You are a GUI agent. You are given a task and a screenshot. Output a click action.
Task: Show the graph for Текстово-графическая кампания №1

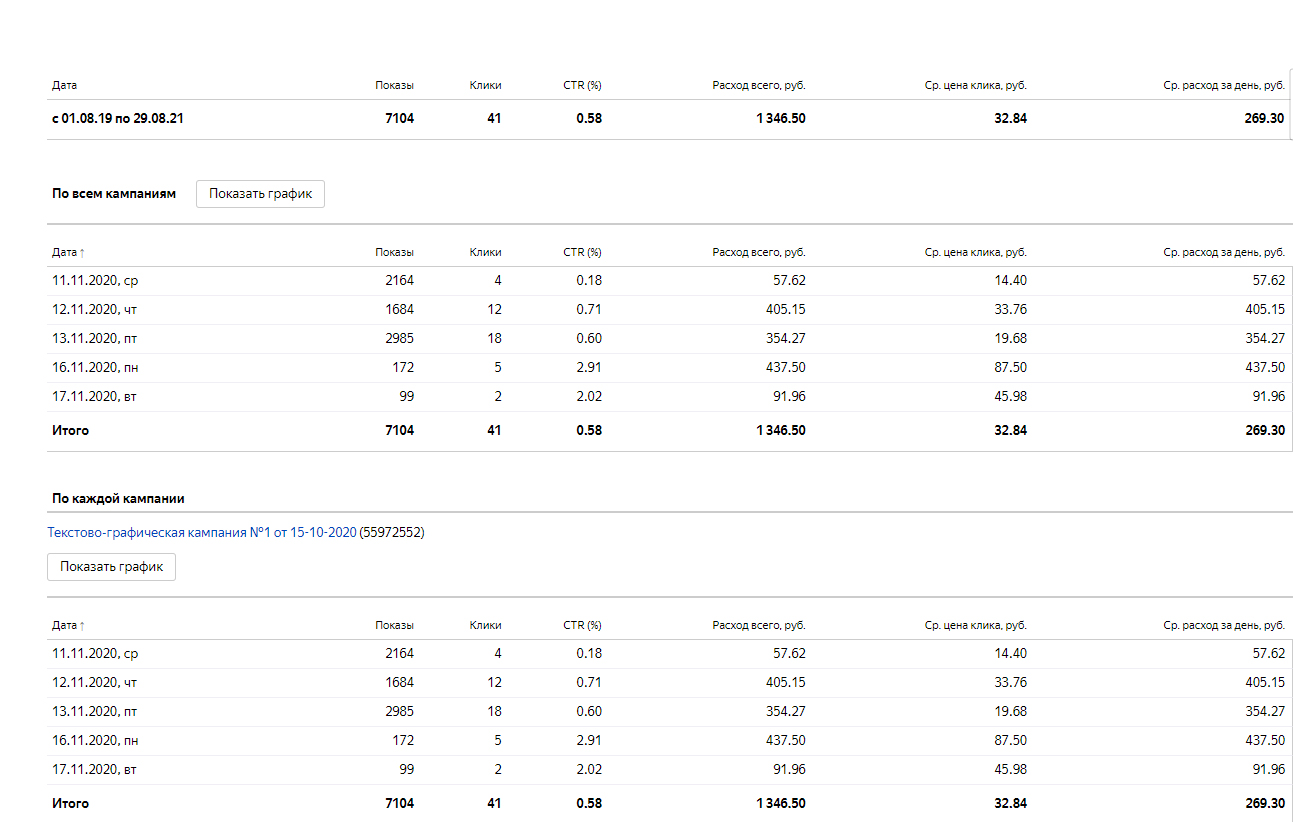click(x=111, y=567)
